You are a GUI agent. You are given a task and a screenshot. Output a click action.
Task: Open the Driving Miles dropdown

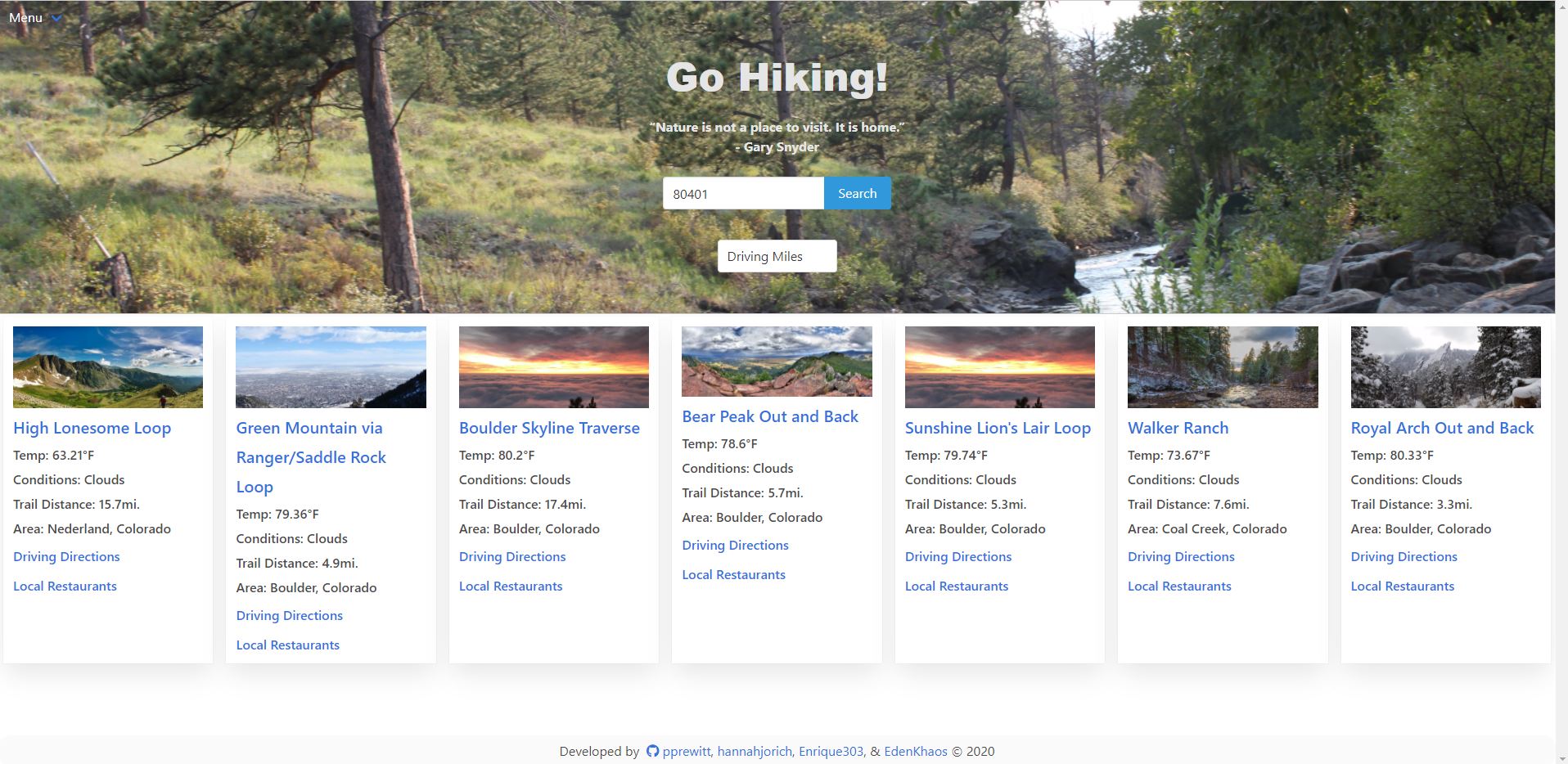tap(776, 256)
